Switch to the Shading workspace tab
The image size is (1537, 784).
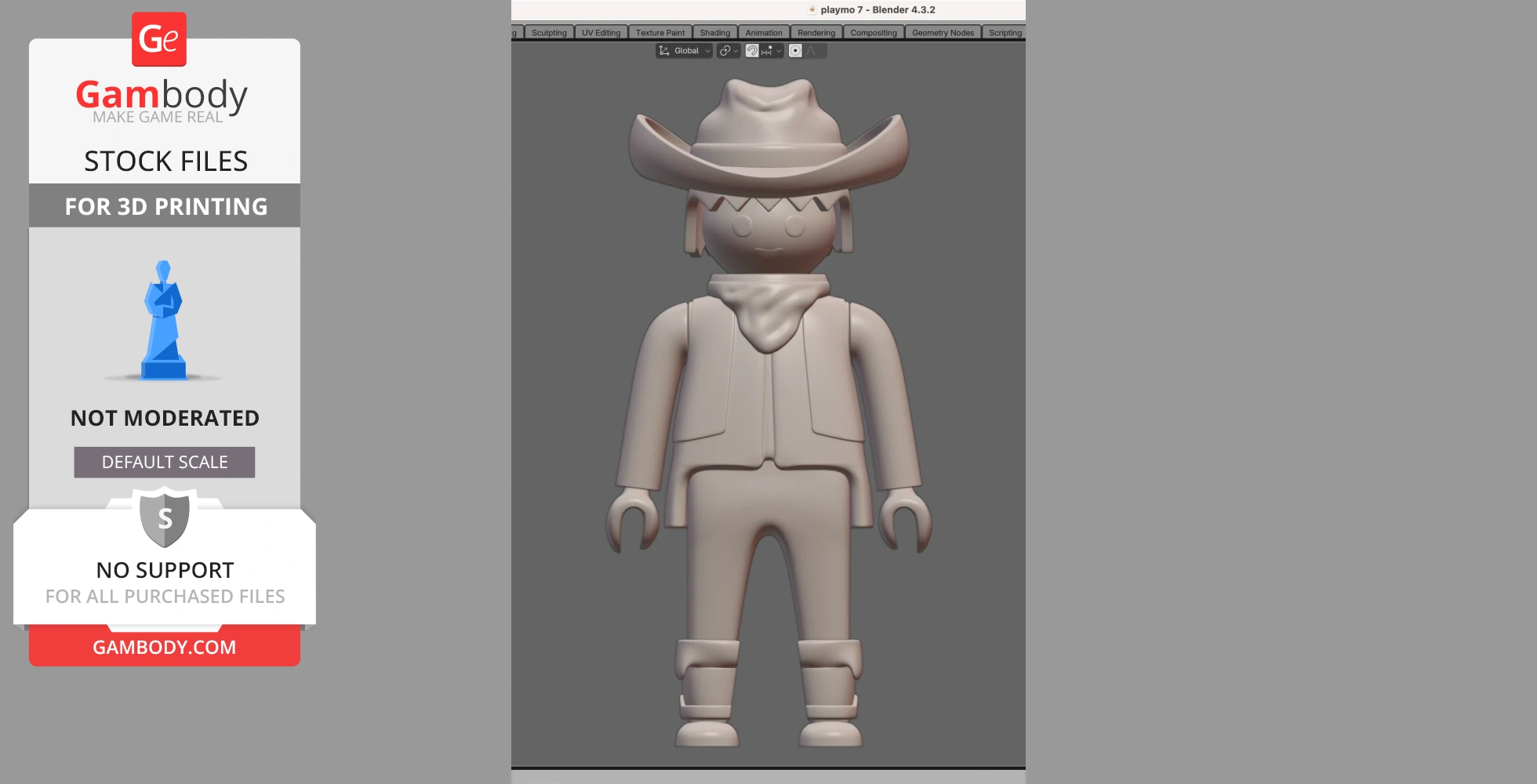tap(714, 32)
